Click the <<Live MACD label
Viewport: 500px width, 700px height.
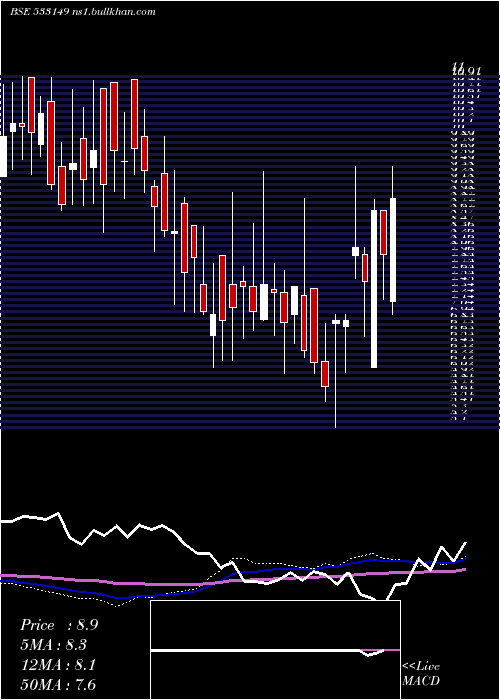421,674
